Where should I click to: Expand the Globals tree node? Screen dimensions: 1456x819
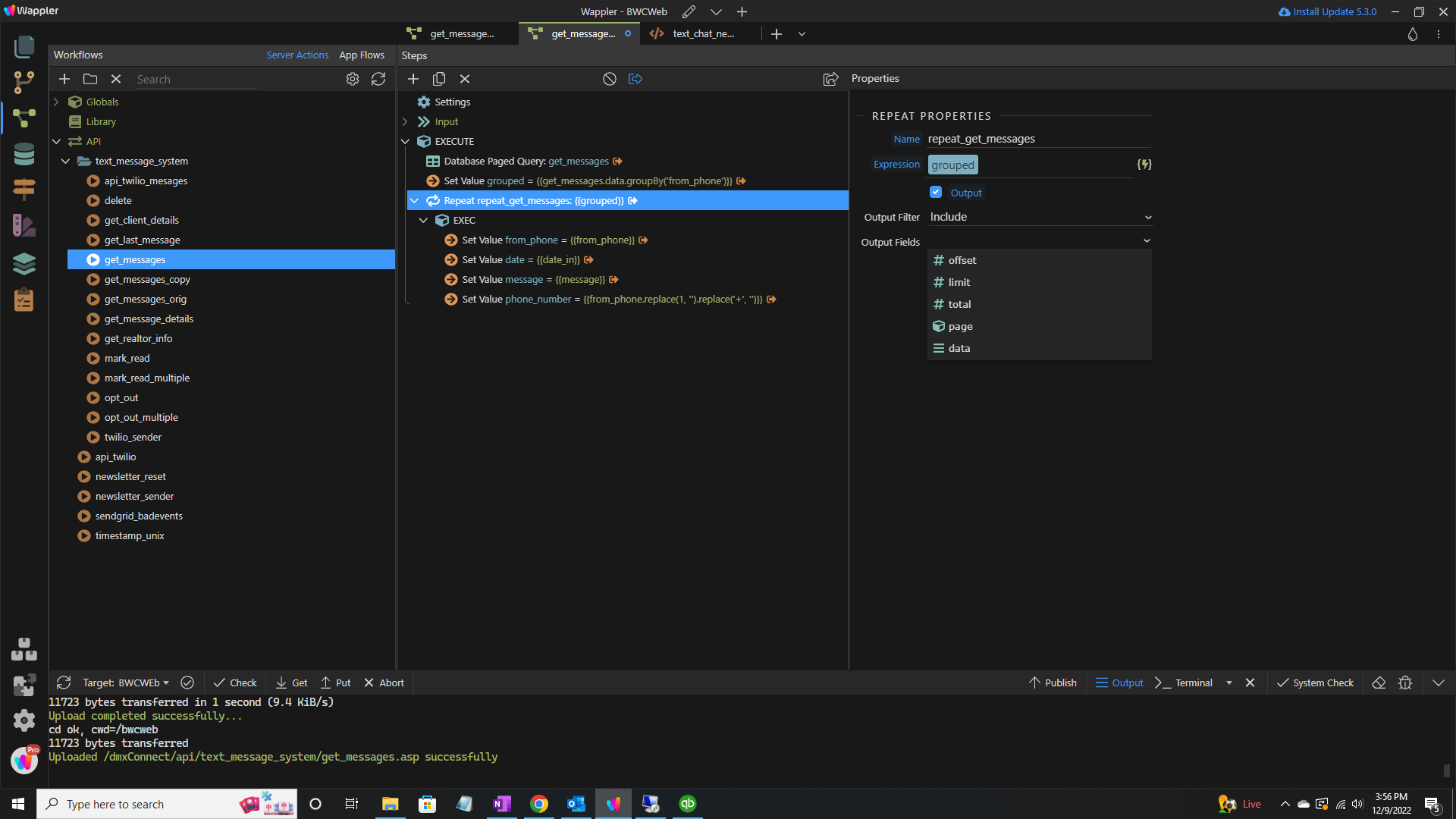click(x=56, y=102)
